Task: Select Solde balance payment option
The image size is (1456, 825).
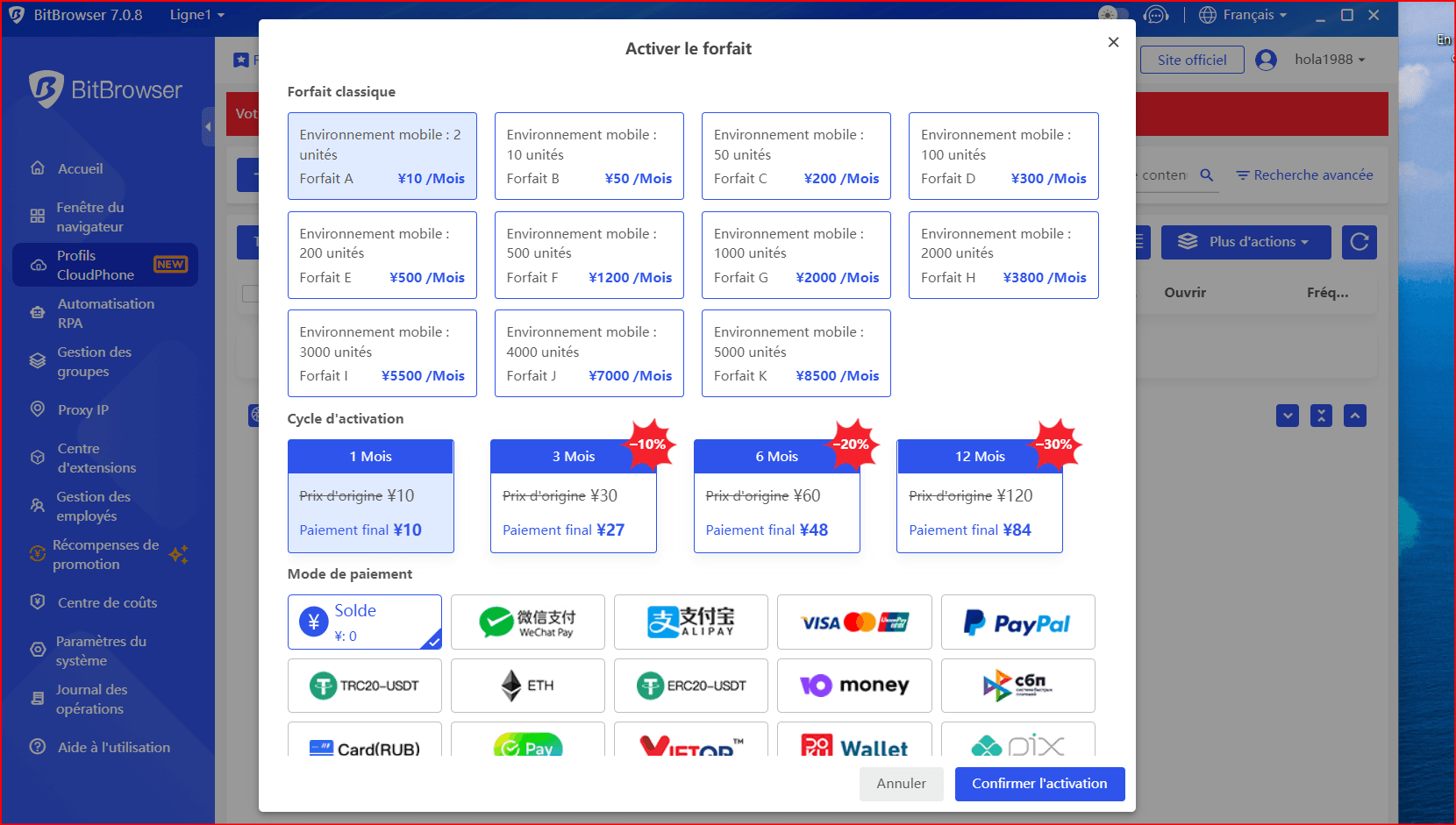Action: (x=364, y=622)
